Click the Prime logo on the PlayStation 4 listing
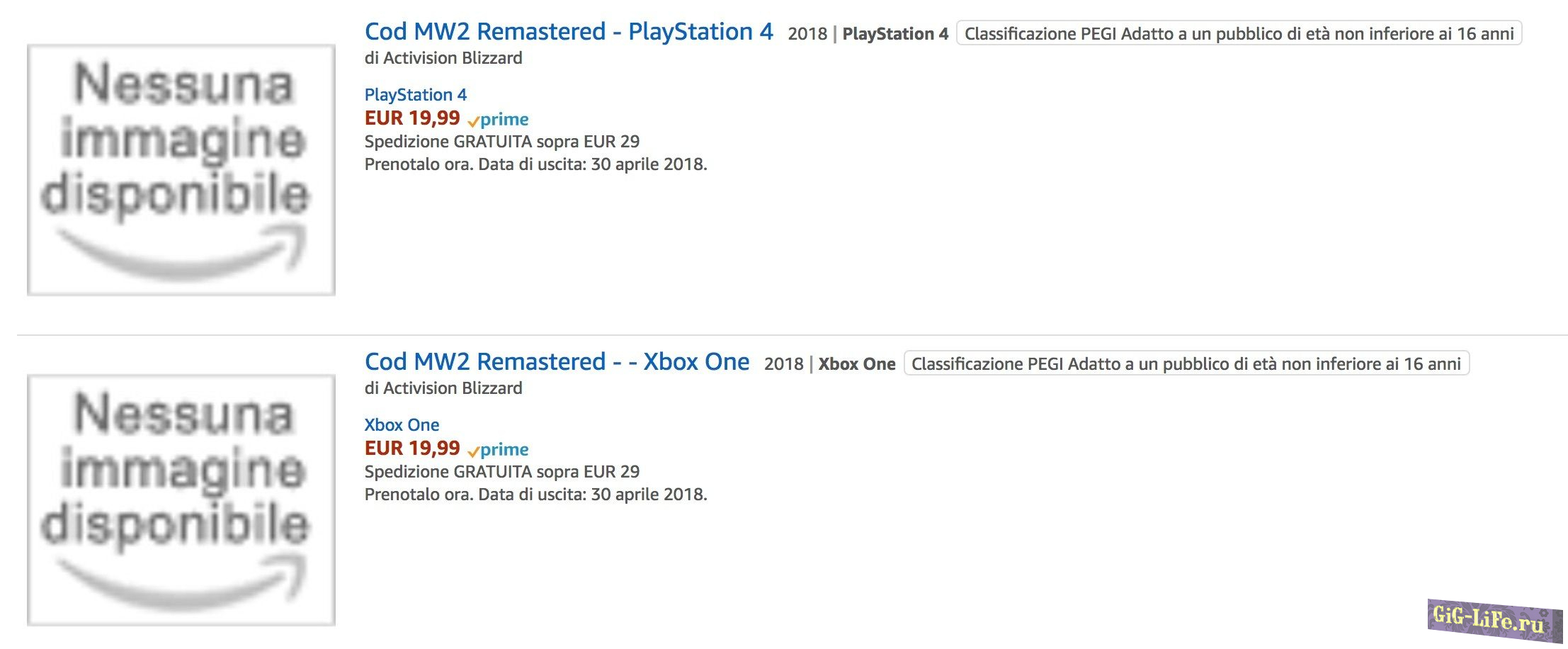 pos(499,120)
